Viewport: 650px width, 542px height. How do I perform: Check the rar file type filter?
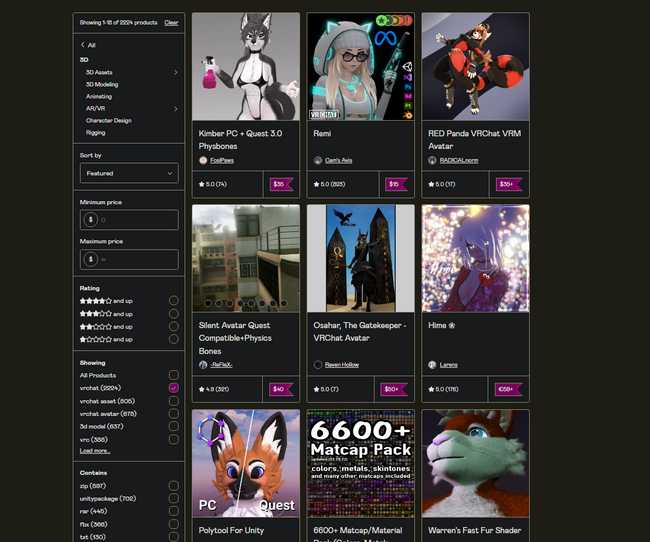point(174,511)
